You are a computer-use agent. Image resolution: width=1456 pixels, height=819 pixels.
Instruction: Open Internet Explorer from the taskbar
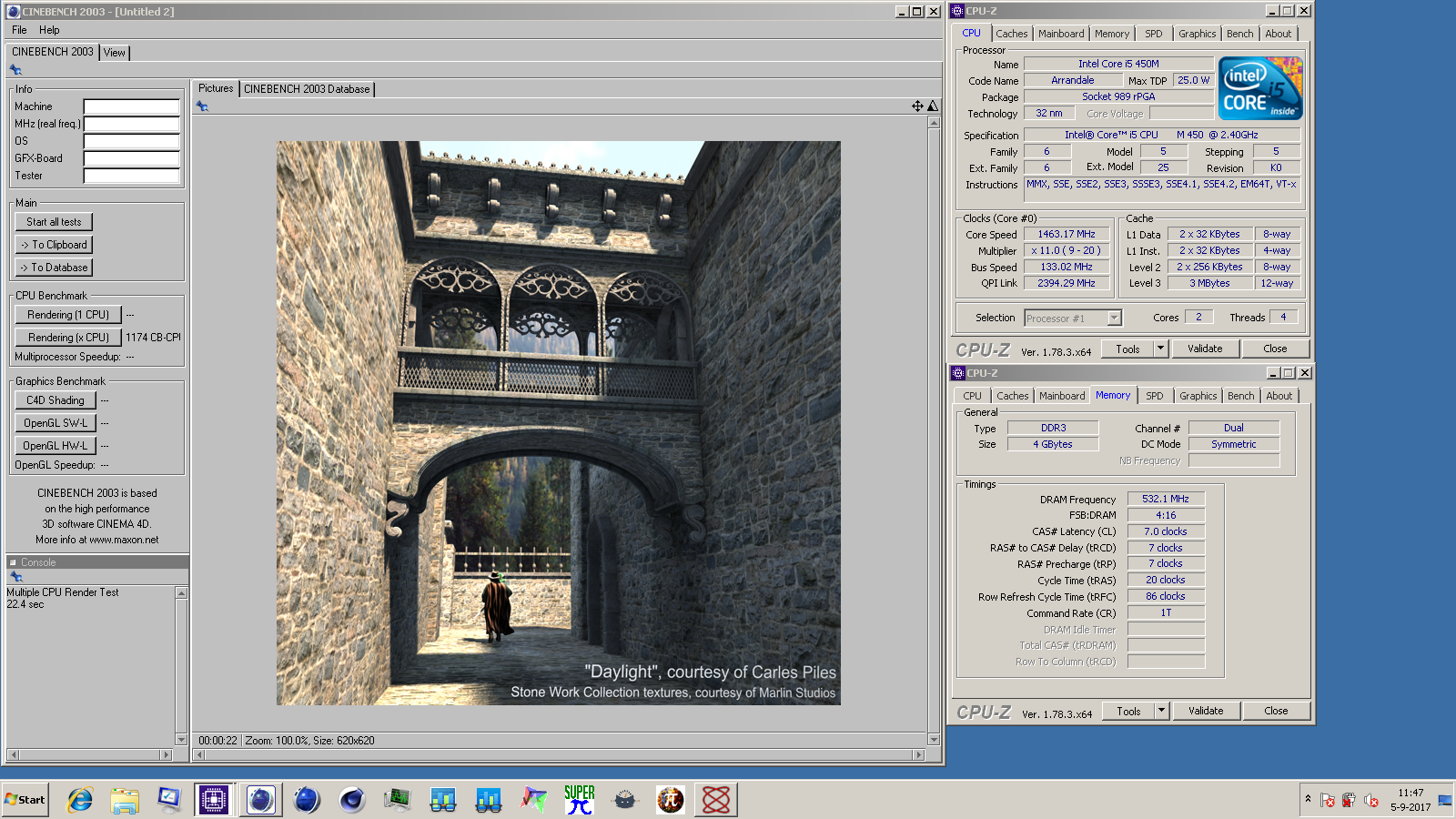pos(80,800)
